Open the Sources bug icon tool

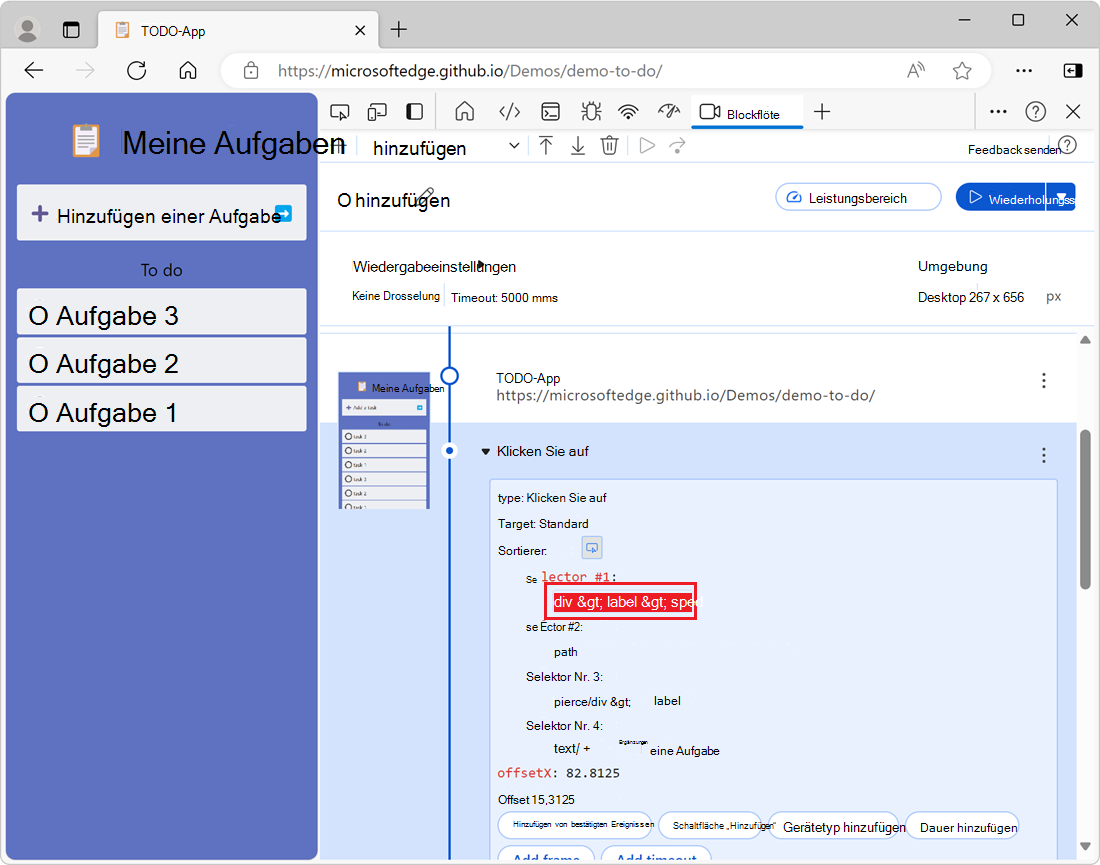590,112
